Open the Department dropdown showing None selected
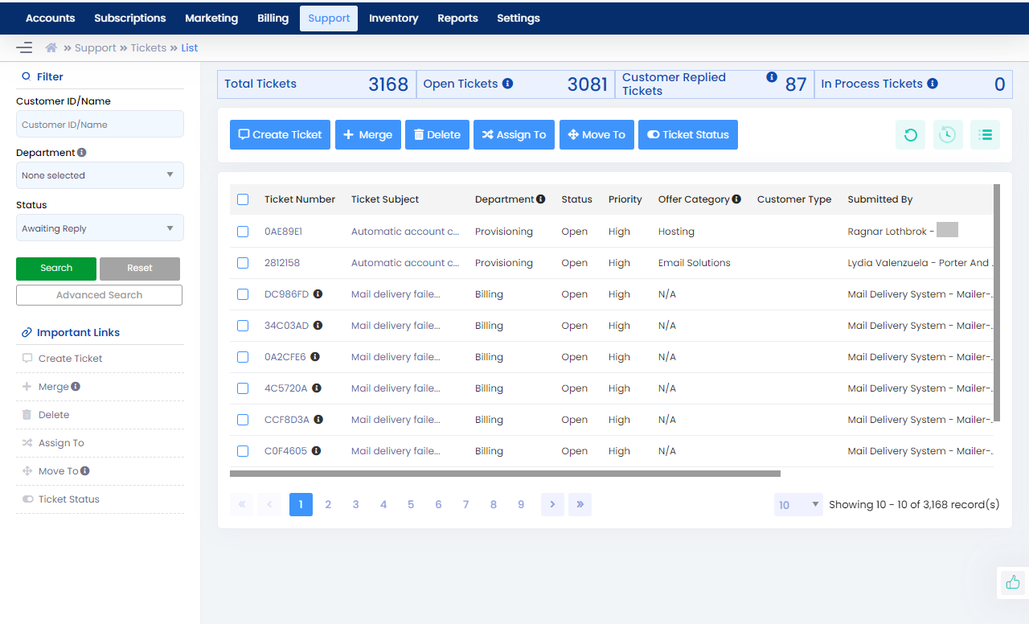 (99, 175)
